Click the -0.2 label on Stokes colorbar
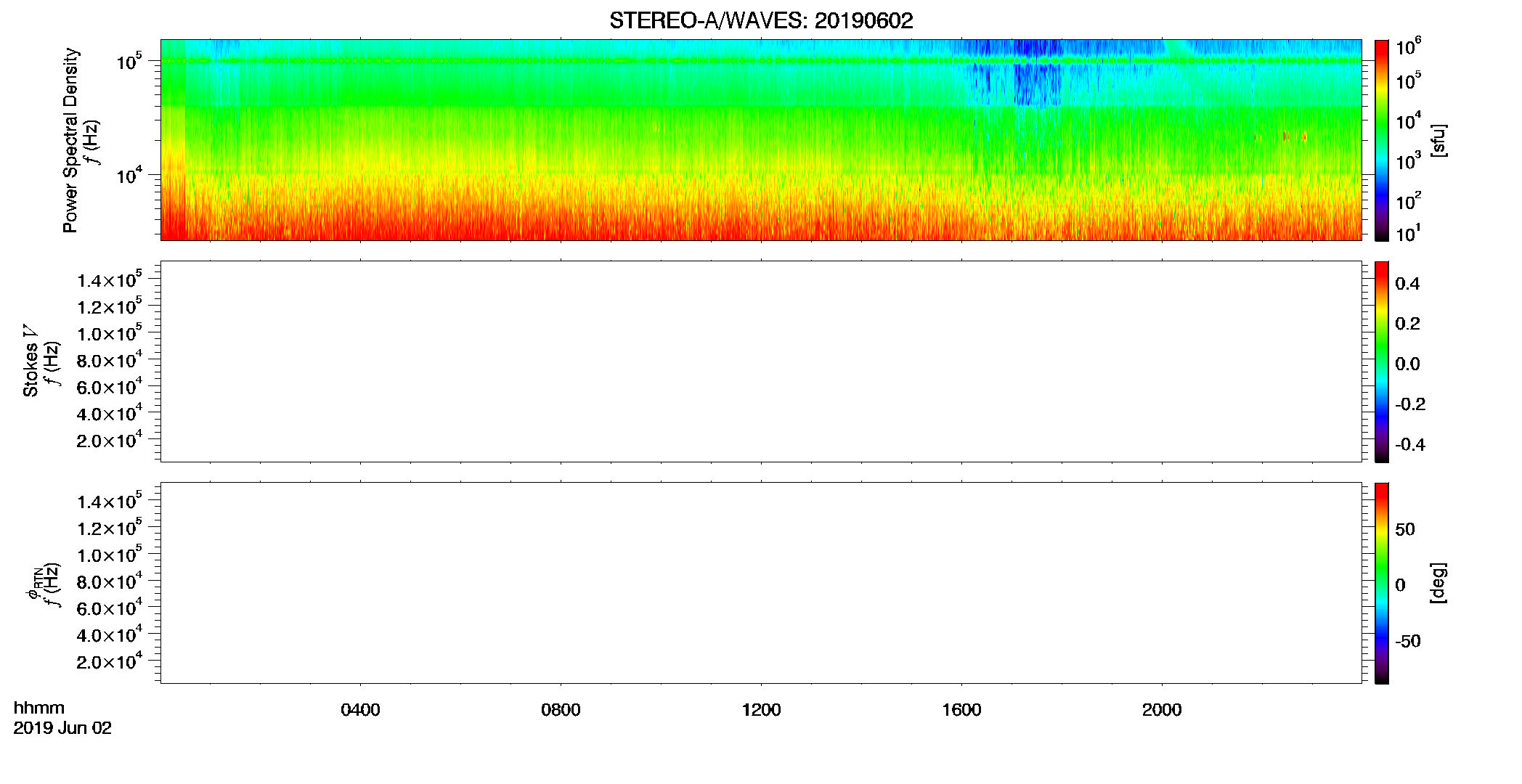Viewport: 1522px width, 784px height. pyautogui.click(x=1410, y=404)
